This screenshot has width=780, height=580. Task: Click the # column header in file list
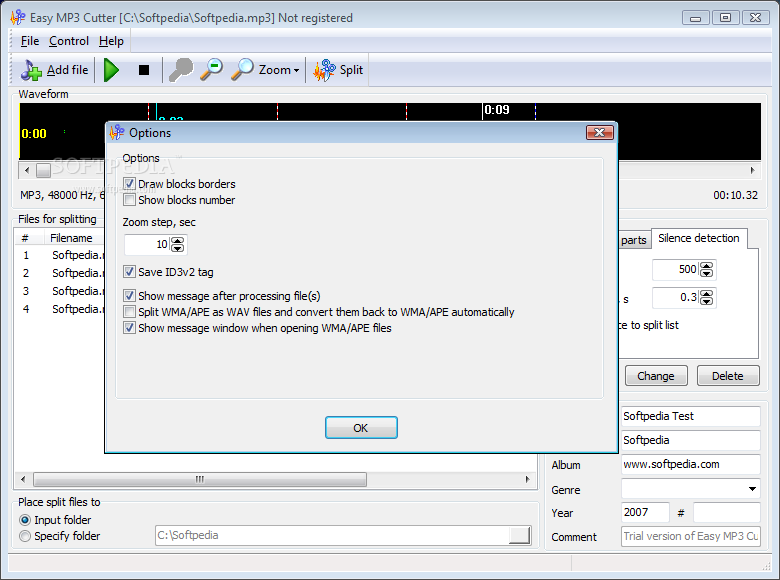click(x=25, y=238)
